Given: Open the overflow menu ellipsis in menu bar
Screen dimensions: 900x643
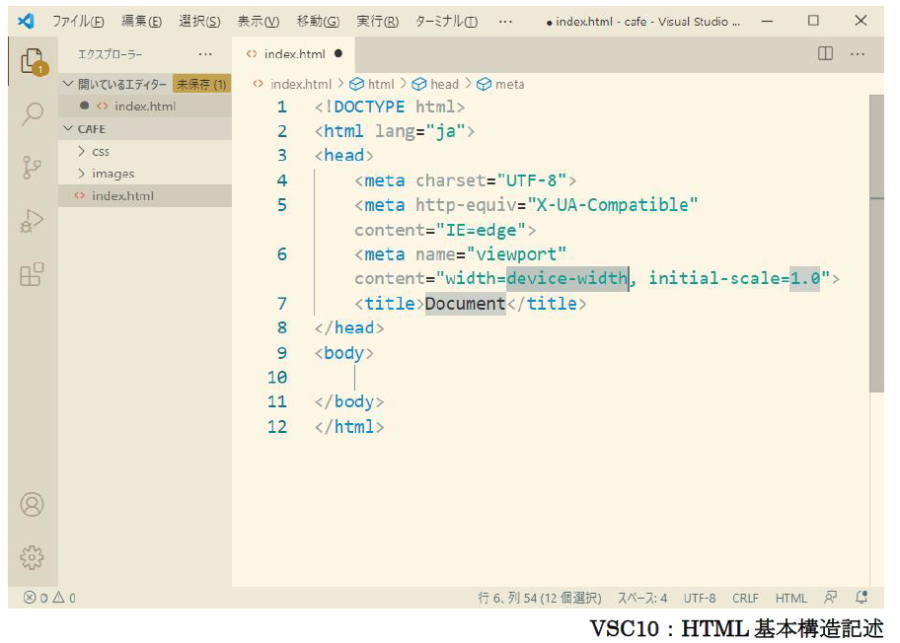Looking at the screenshot, I should coord(505,22).
